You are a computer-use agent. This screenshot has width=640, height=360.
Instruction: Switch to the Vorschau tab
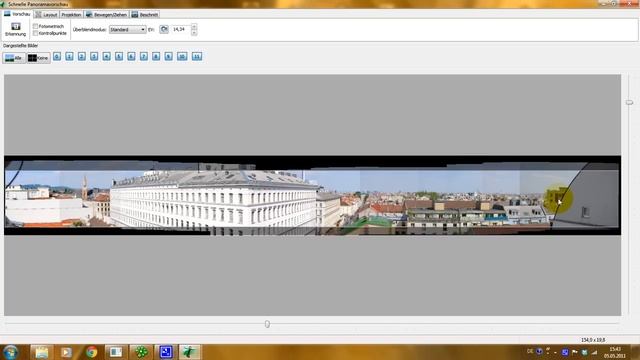pyautogui.click(x=17, y=14)
